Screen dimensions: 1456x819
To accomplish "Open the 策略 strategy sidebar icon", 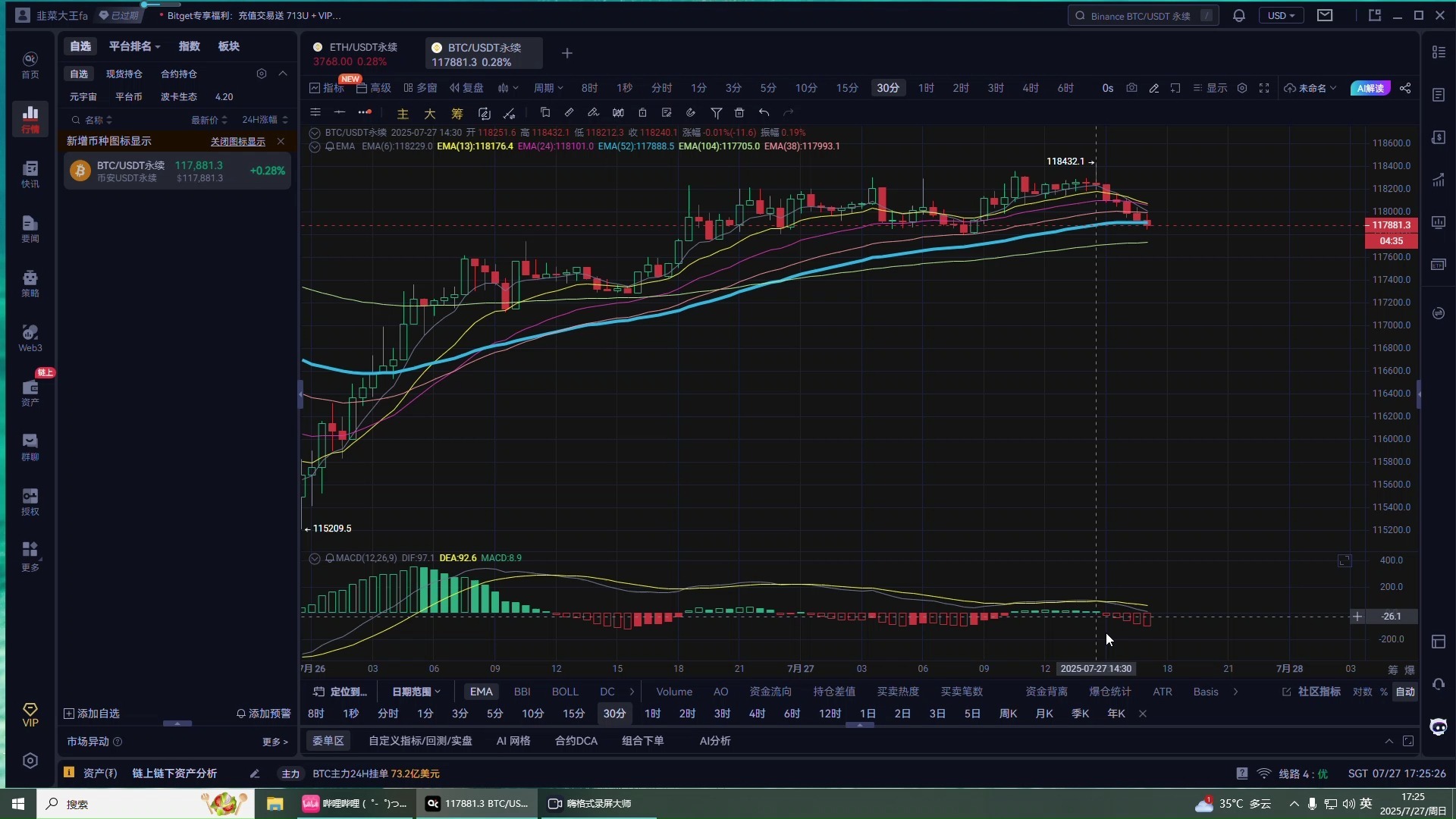I will click(x=30, y=283).
